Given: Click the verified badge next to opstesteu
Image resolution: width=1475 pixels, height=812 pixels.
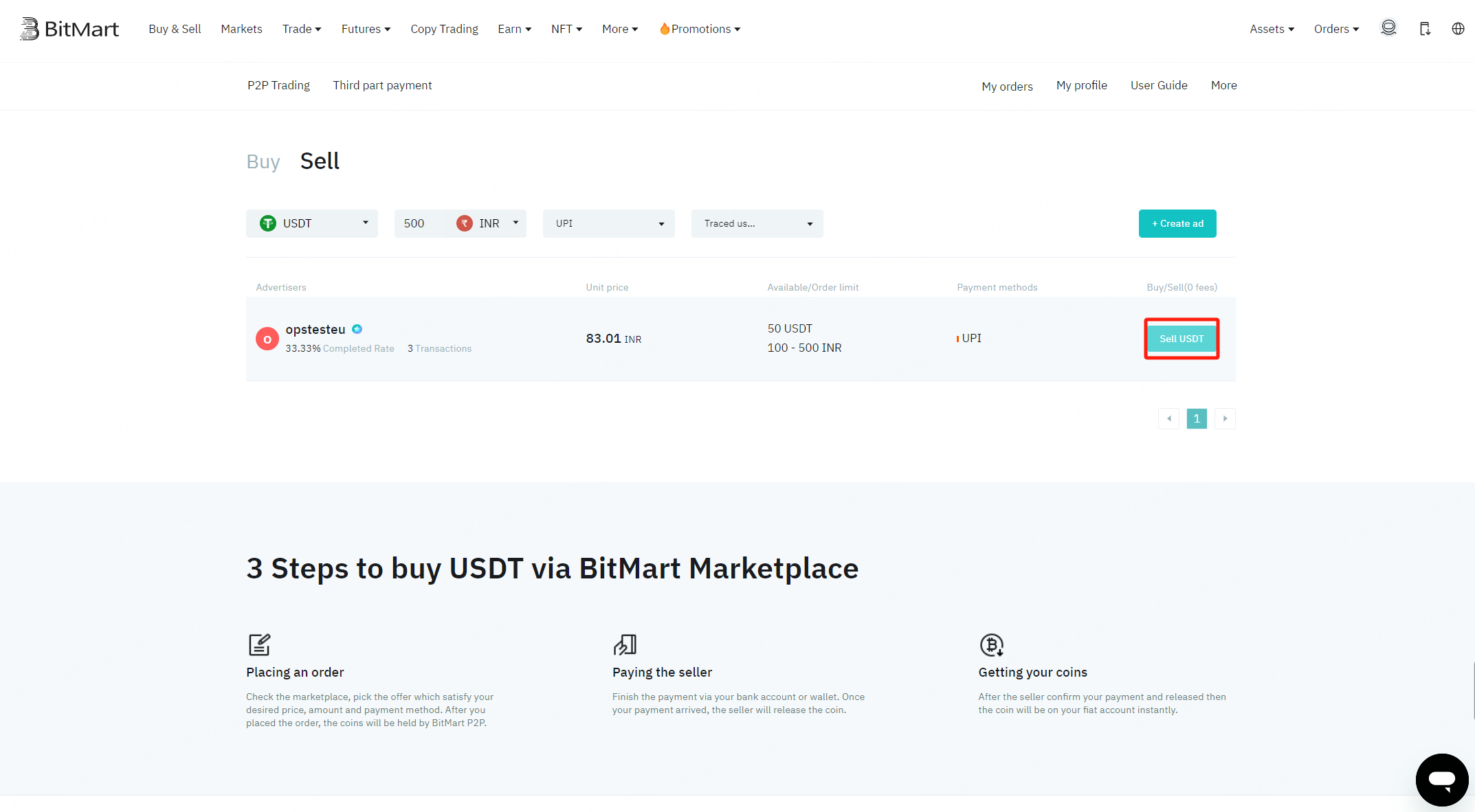Looking at the screenshot, I should (x=357, y=329).
